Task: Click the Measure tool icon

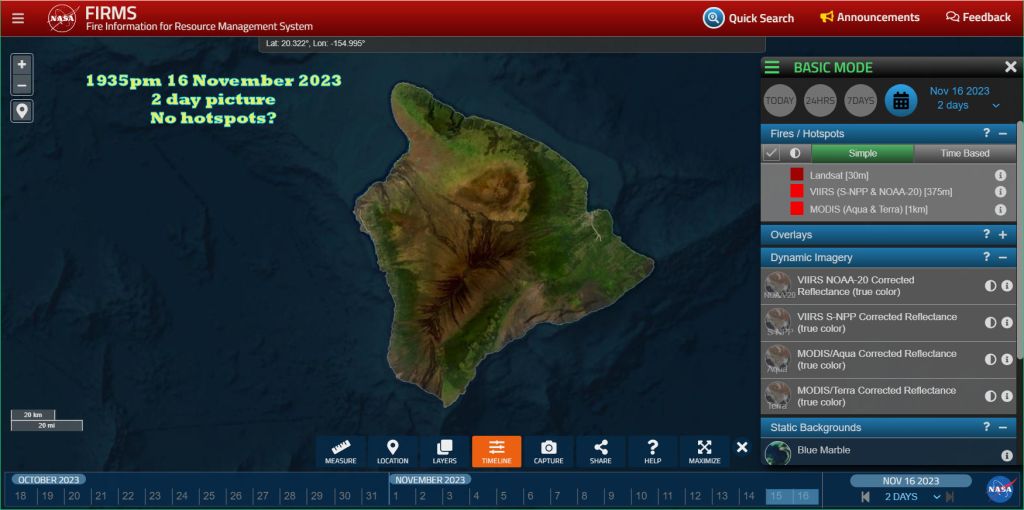Action: 341,451
